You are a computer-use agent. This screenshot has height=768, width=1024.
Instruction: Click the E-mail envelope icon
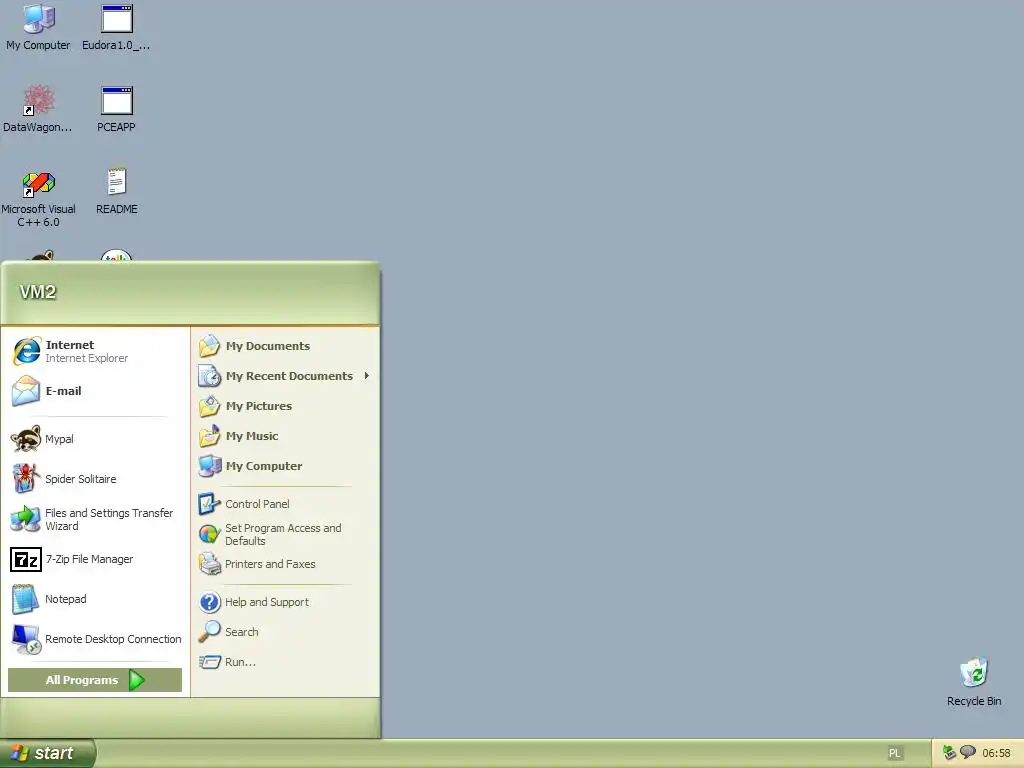click(26, 391)
